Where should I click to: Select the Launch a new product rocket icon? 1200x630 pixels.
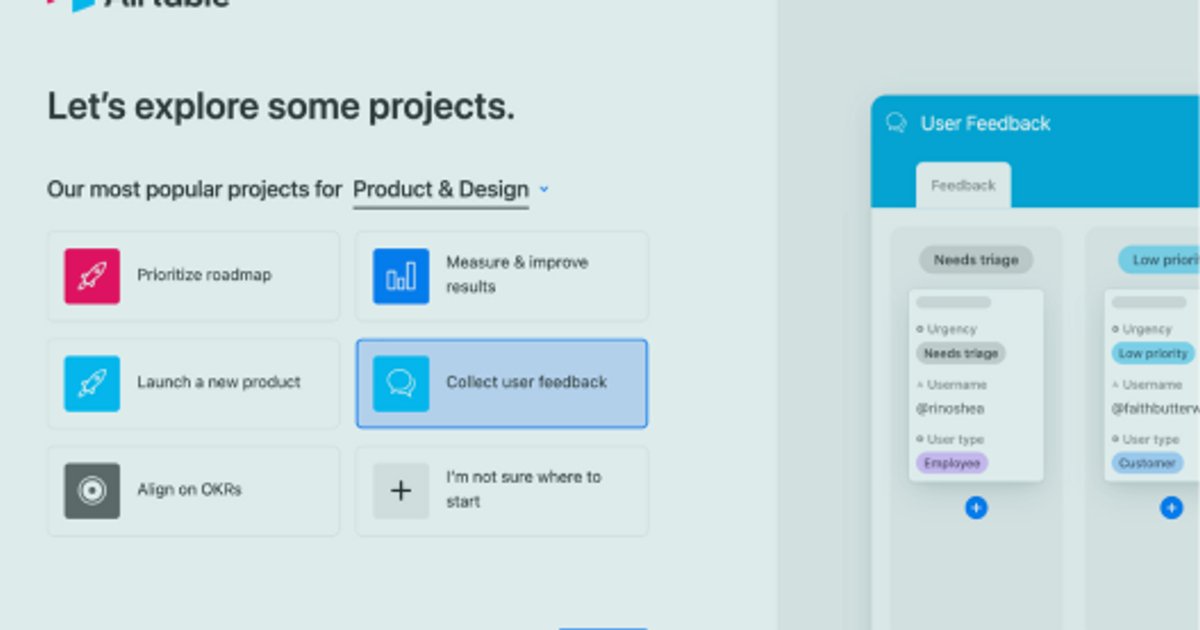(91, 383)
